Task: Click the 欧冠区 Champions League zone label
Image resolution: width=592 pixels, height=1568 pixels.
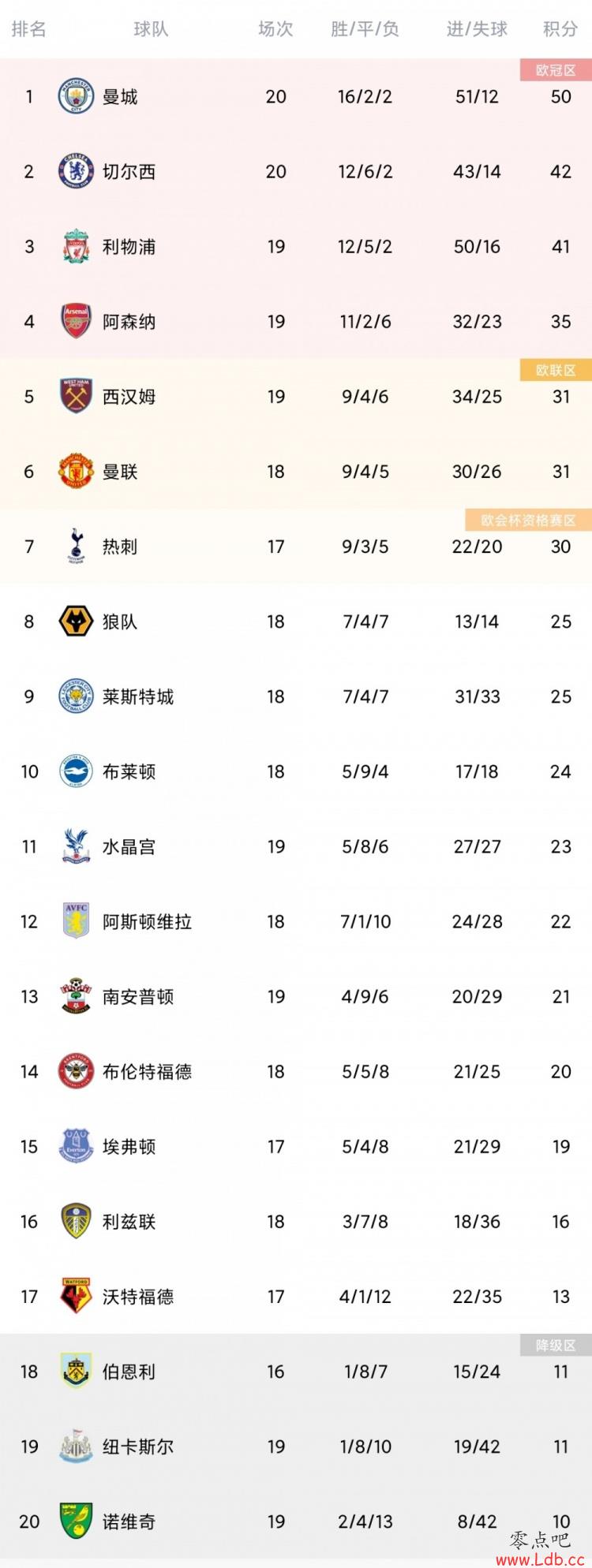Action: (x=556, y=70)
